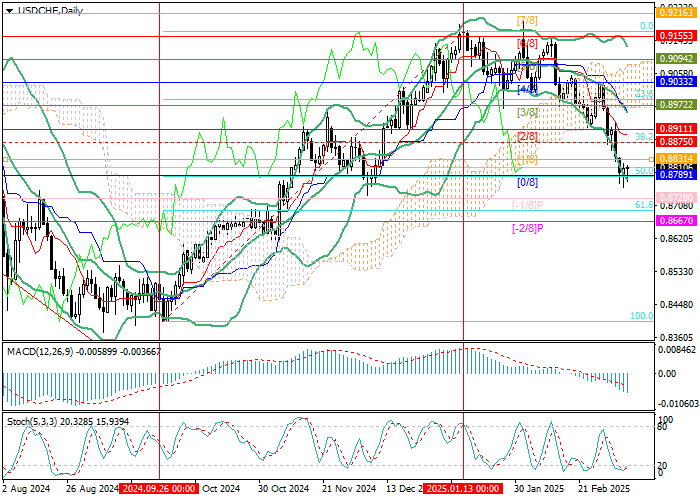Select the green 0.90942 price level tag

(676, 59)
